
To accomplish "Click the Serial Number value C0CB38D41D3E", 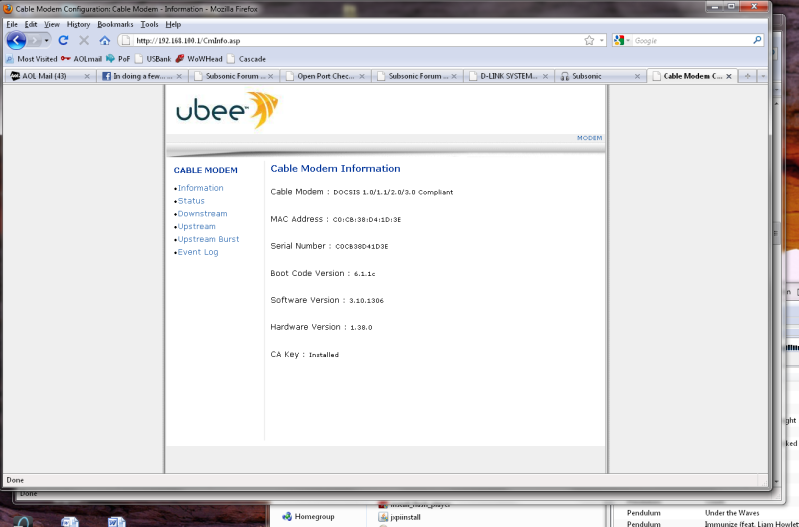I will pos(362,246).
